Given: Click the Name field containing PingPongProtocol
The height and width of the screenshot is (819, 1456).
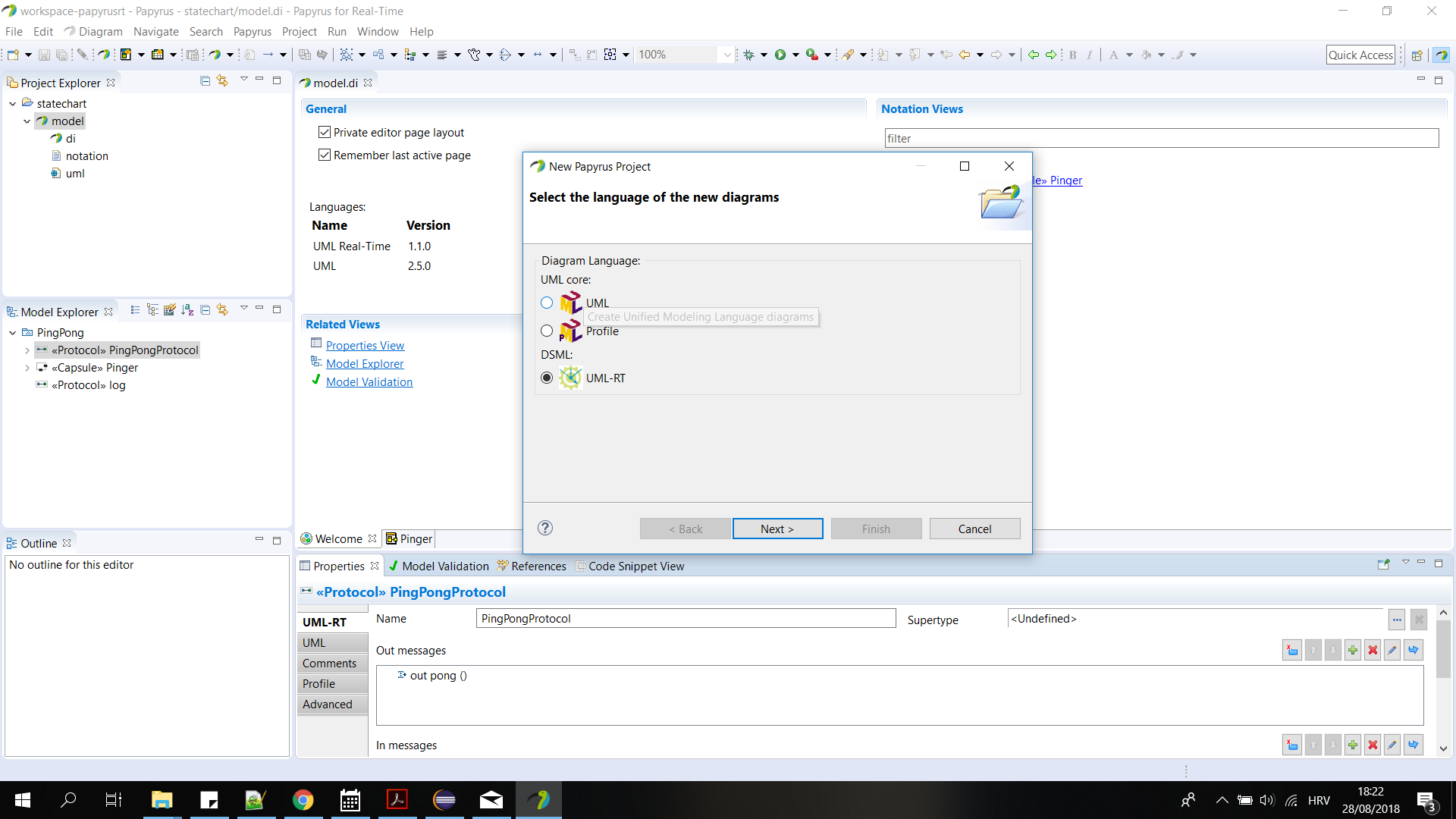Looking at the screenshot, I should [686, 618].
